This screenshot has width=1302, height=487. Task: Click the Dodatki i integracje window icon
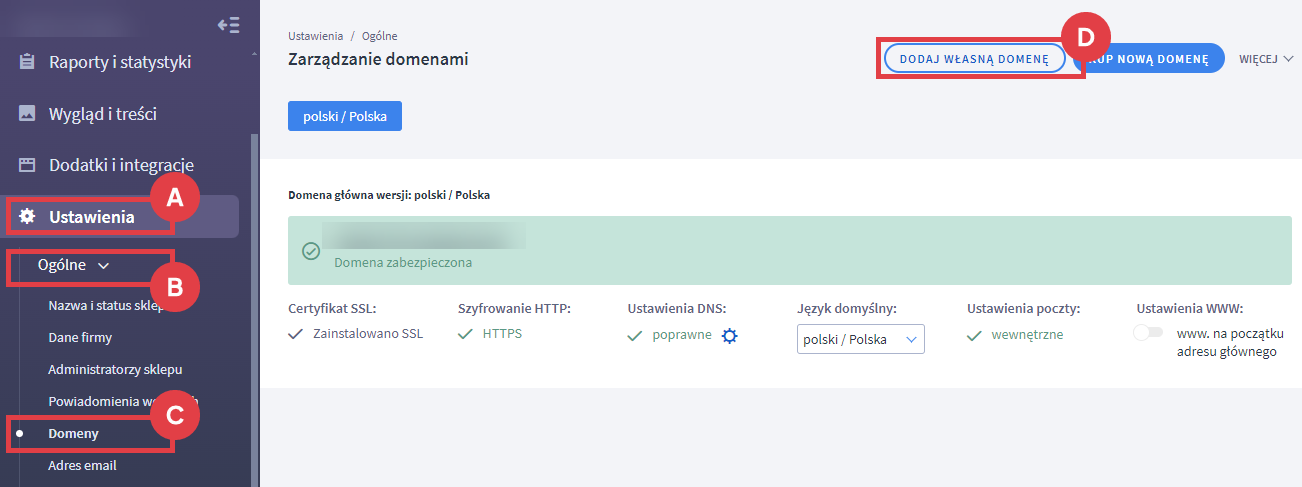(27, 165)
